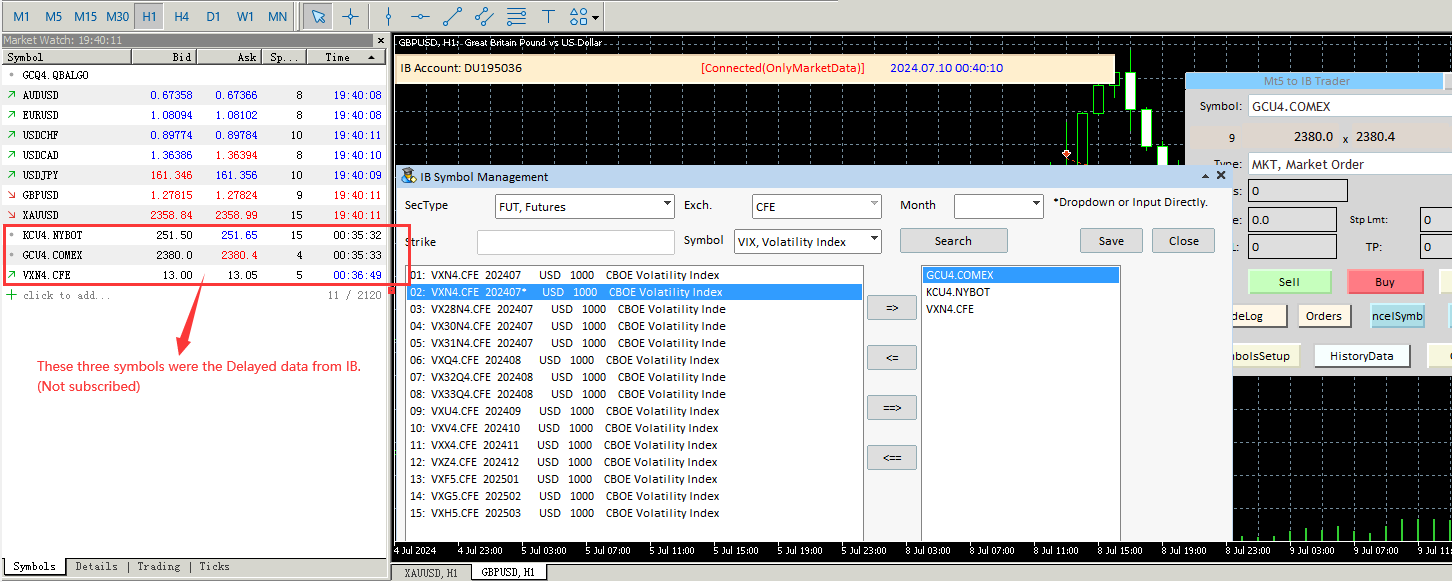Open Orders in Mt5 to IB Trader
Viewport: 1452px width, 582px height.
point(1323,316)
